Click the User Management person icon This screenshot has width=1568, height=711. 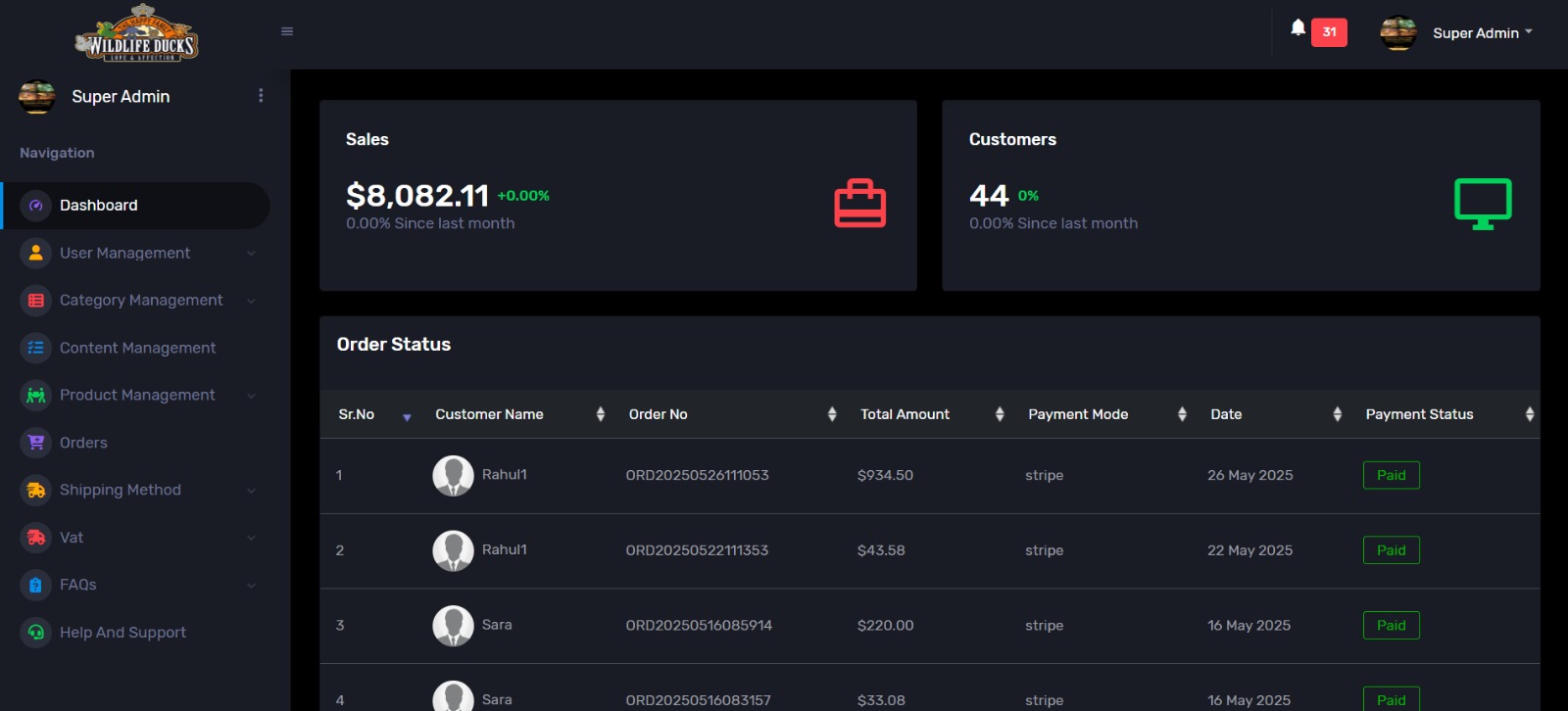36,253
